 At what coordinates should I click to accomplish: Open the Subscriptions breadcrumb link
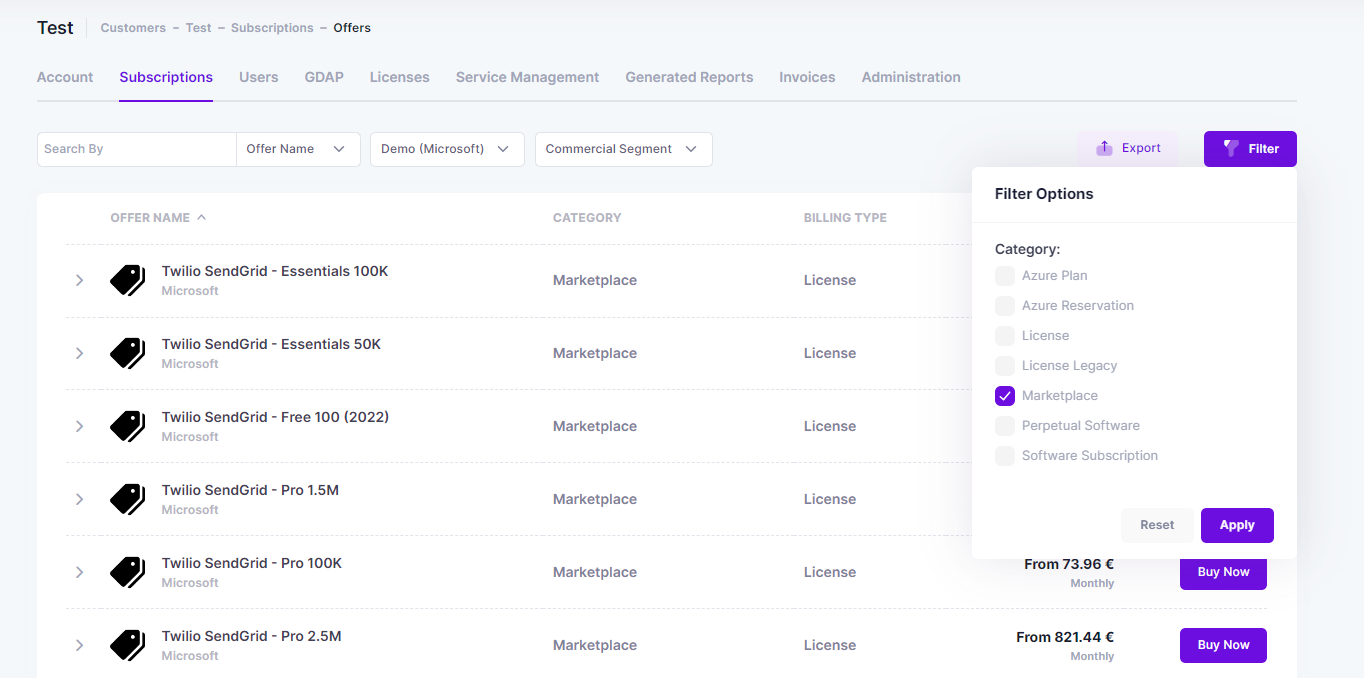pos(272,28)
